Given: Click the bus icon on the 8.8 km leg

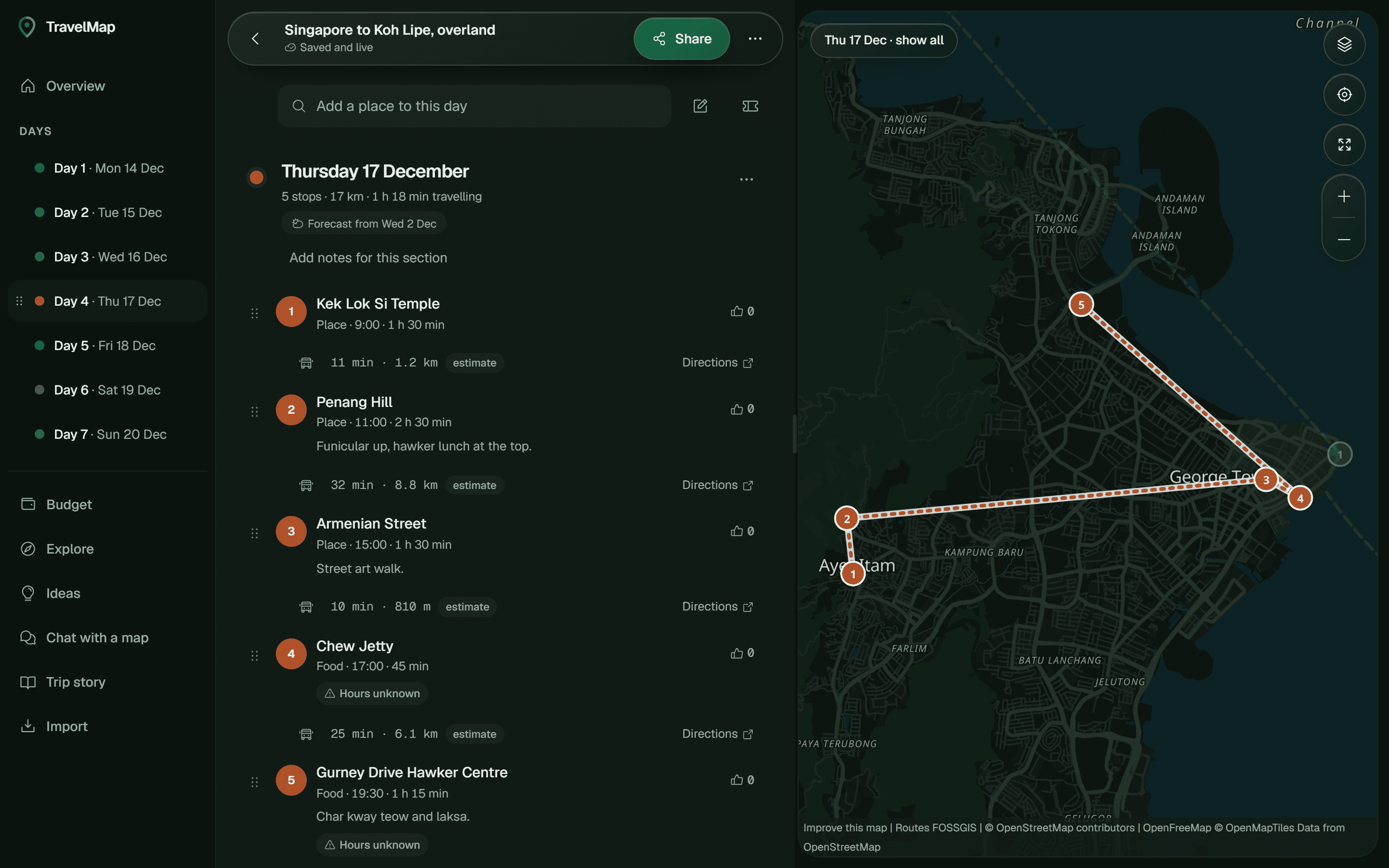Looking at the screenshot, I should (x=306, y=485).
